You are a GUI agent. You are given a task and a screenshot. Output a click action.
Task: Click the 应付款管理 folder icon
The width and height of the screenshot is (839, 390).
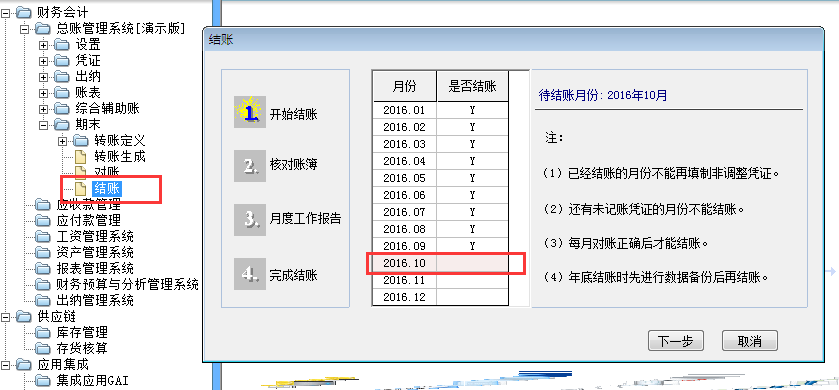tap(43, 220)
